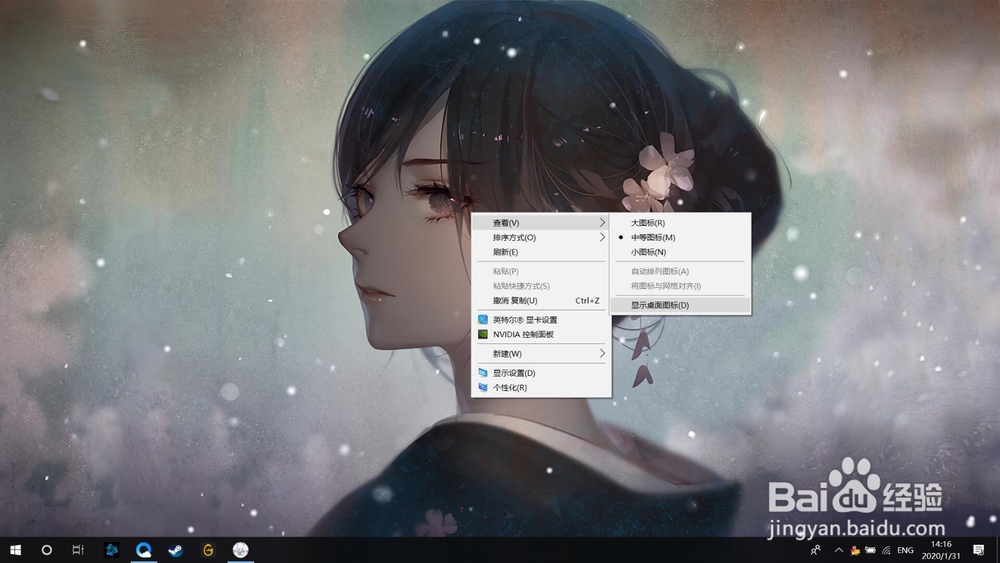
Task: Click the greyed 粘贴快捷方式(S) entry
Action: click(541, 286)
